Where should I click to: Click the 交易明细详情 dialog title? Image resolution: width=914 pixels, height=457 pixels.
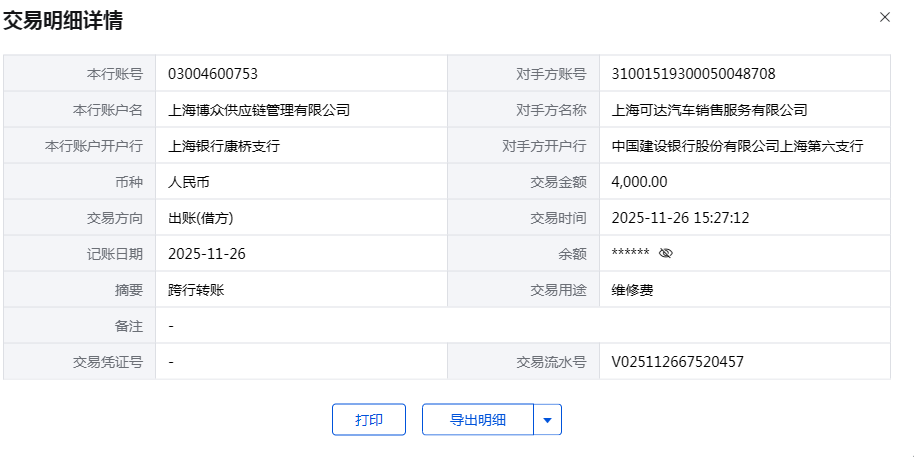point(64,20)
